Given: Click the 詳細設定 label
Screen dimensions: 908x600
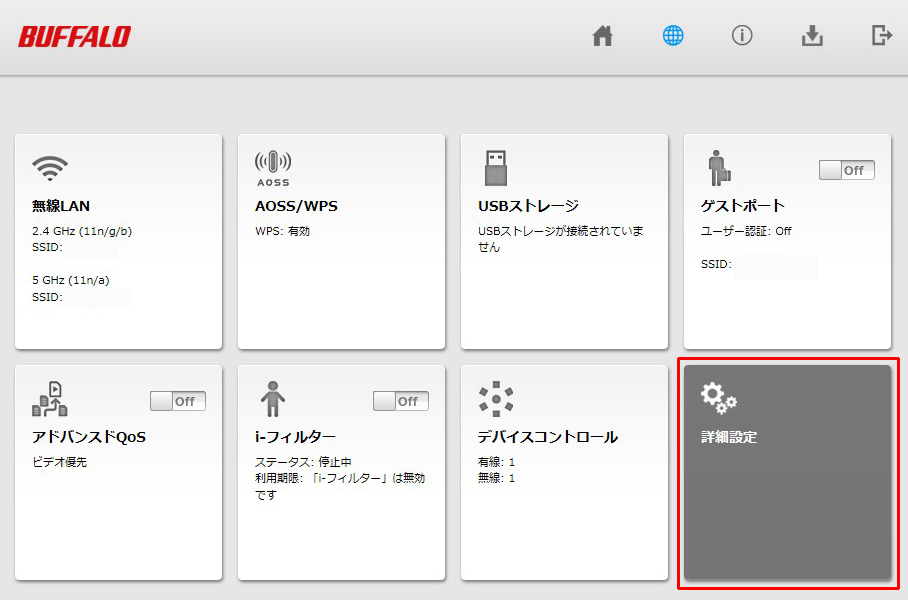Looking at the screenshot, I should pyautogui.click(x=729, y=437).
